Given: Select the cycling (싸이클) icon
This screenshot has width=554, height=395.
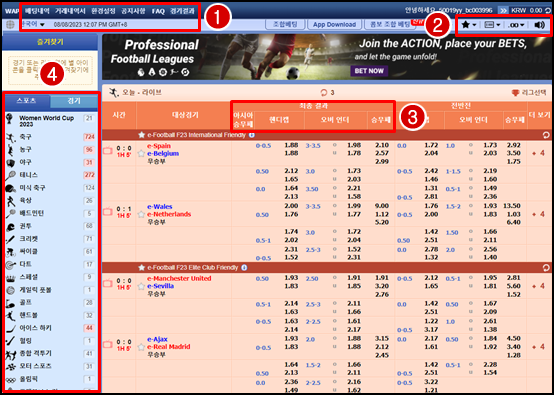Looking at the screenshot, I should pyautogui.click(x=11, y=252).
